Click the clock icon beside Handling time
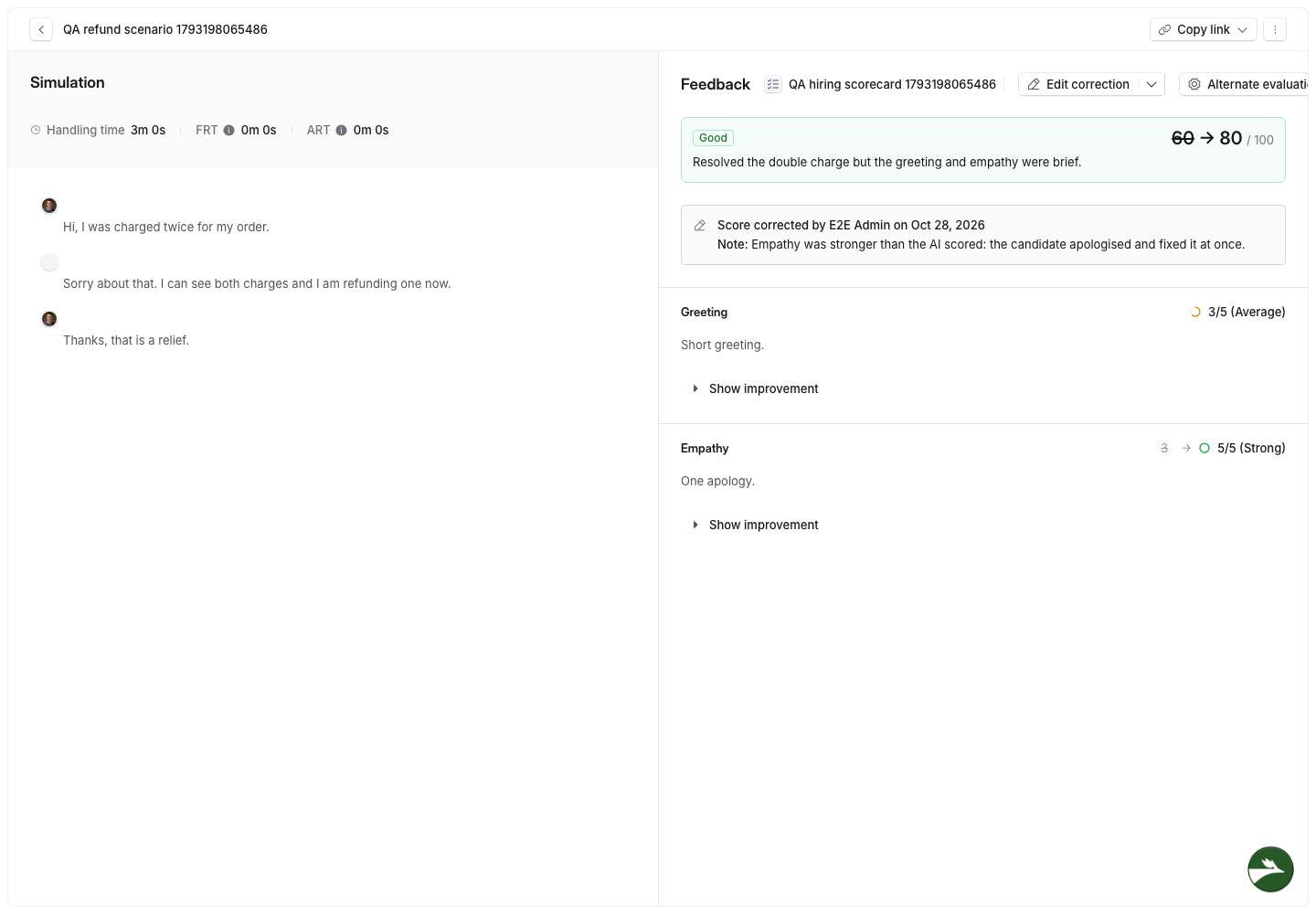1316x914 pixels. pos(36,130)
